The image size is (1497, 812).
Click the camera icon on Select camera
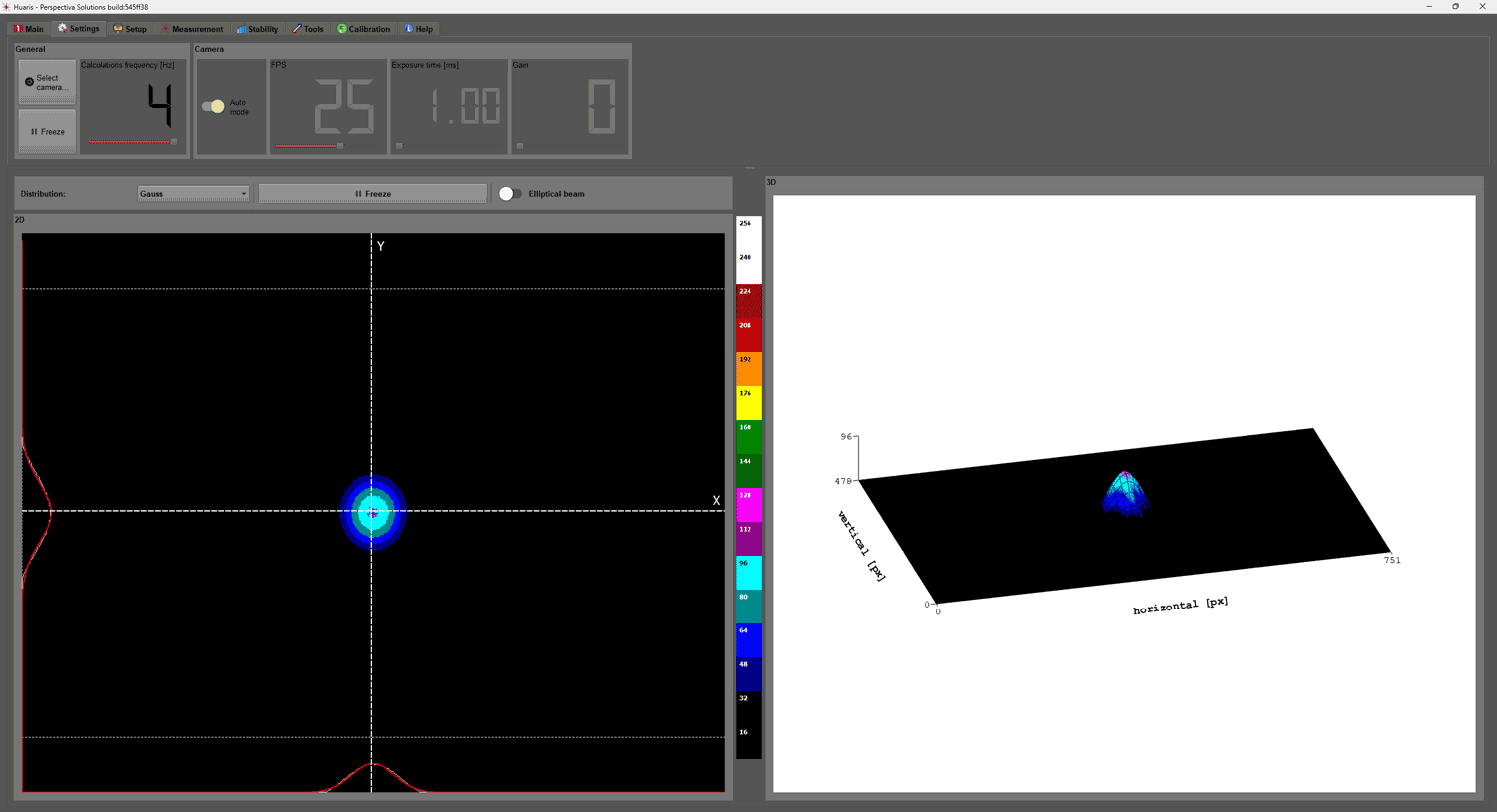click(29, 82)
